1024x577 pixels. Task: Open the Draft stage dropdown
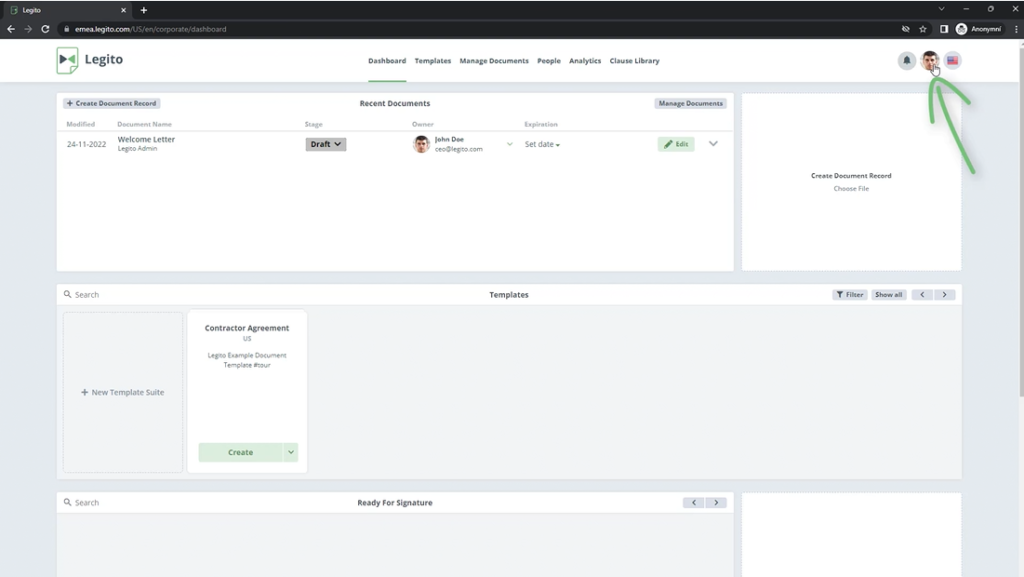point(326,144)
